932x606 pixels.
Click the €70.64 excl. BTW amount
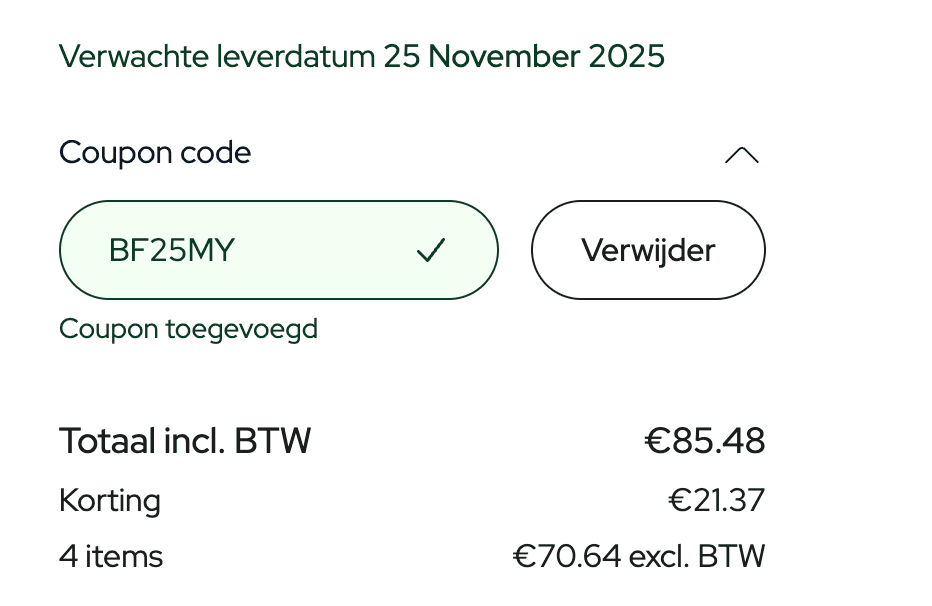pyautogui.click(x=639, y=556)
